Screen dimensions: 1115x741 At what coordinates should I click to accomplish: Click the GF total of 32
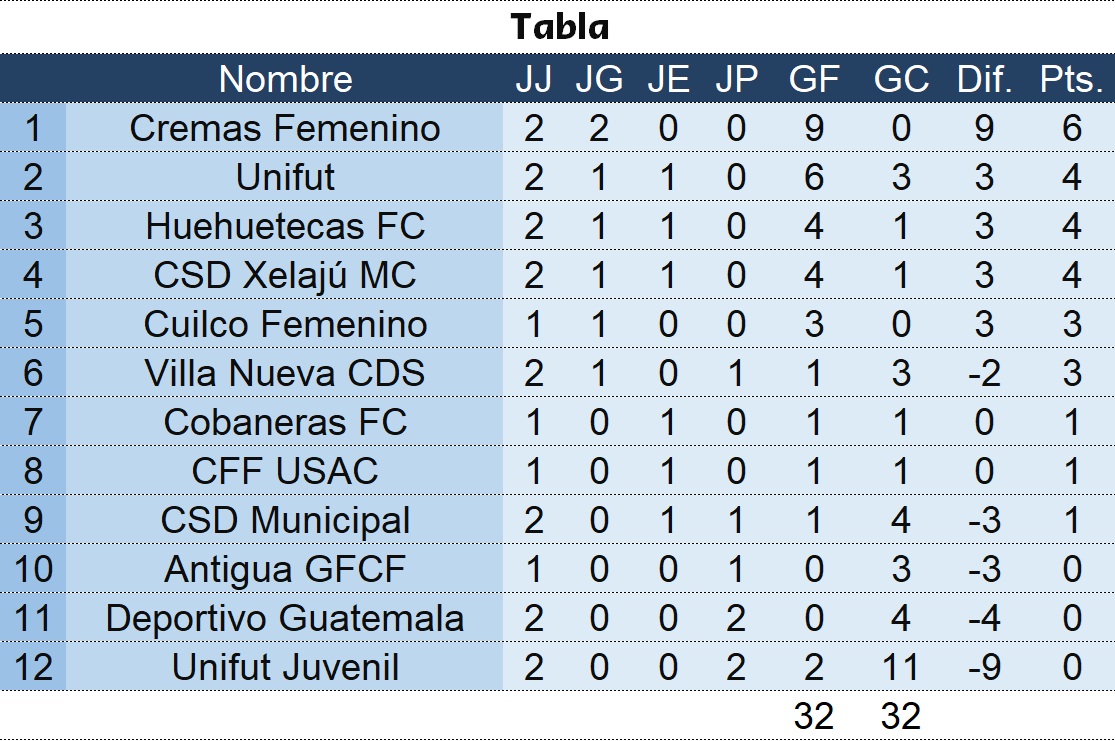point(813,716)
